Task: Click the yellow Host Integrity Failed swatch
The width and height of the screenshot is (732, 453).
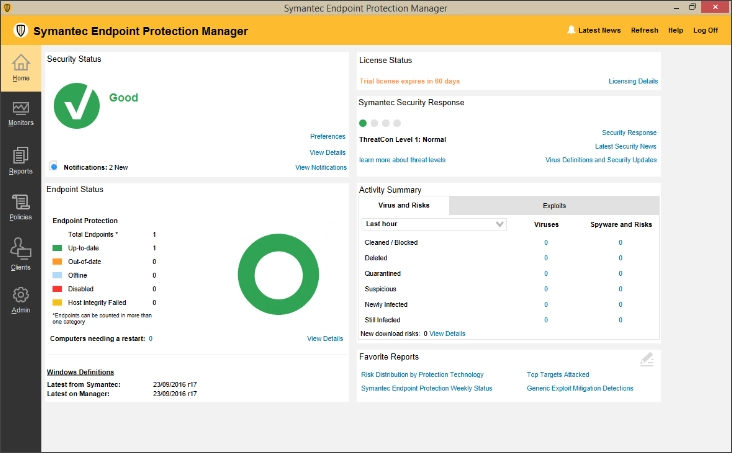Action: [x=57, y=302]
